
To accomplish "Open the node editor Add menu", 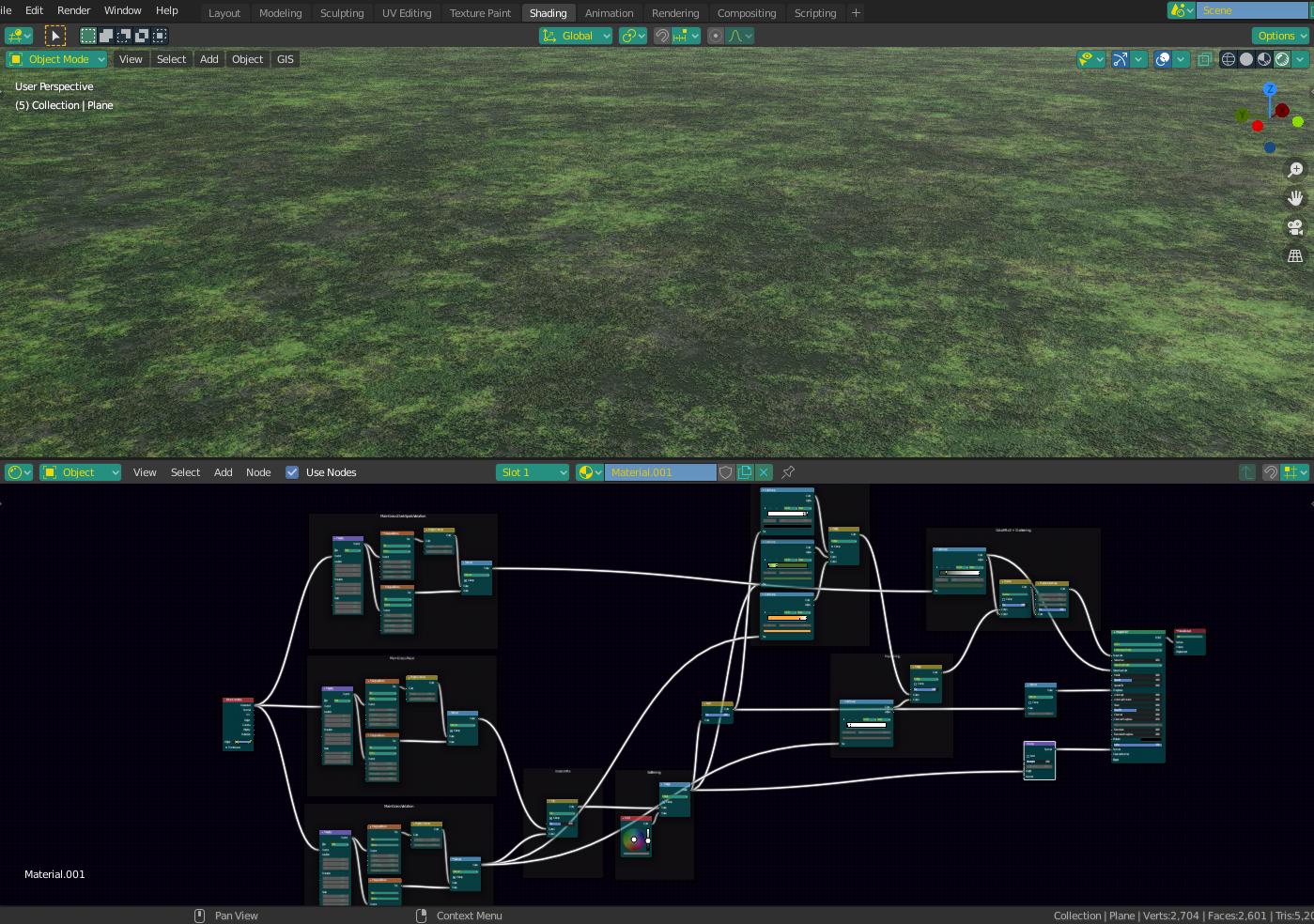I will coord(223,472).
